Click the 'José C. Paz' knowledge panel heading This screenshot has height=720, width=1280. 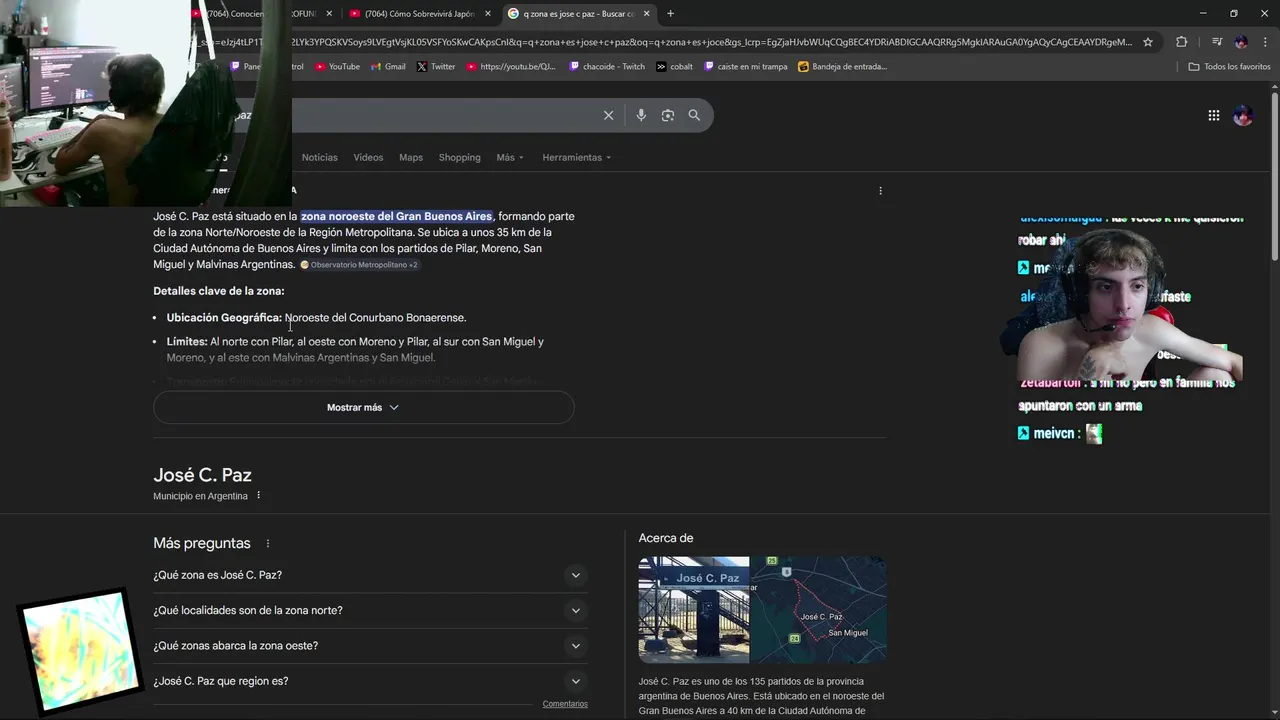[x=202, y=475]
